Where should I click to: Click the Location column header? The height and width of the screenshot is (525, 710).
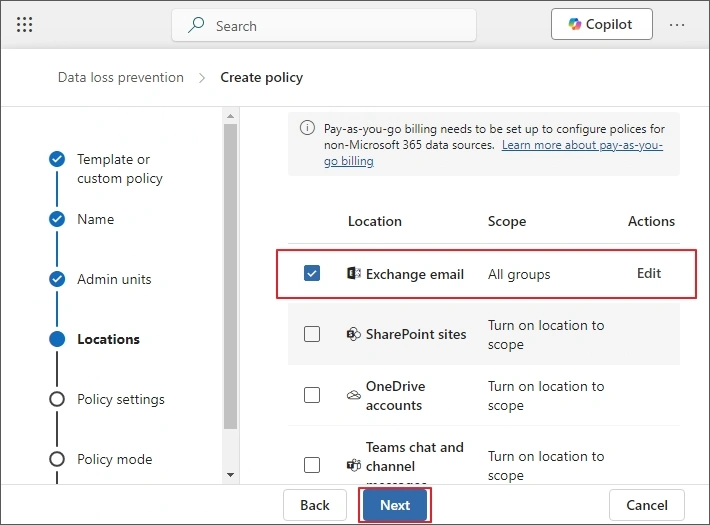click(374, 221)
